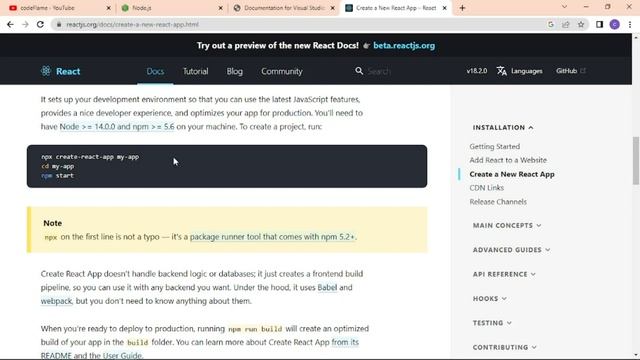The width and height of the screenshot is (640, 360).
Task: Open Google Translate icon in address bar
Action: pos(551,24)
